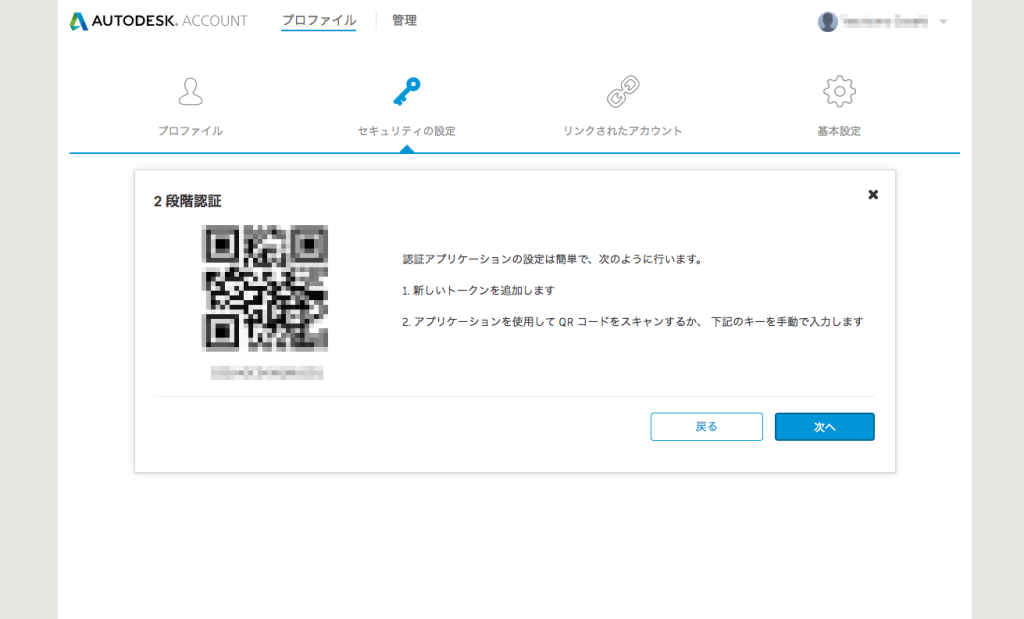Click the リンクされたアカウント chain link icon
Screen dimensions: 1024x619
(x=623, y=92)
